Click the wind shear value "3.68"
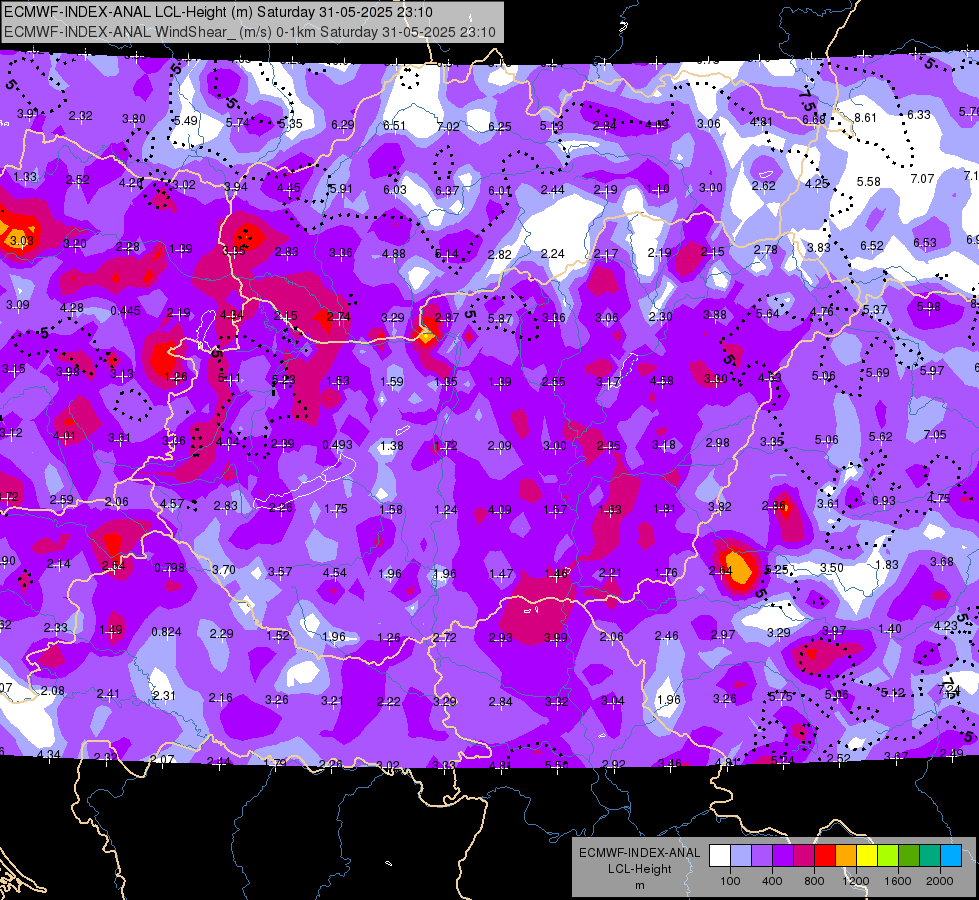The image size is (979, 900). point(942,562)
